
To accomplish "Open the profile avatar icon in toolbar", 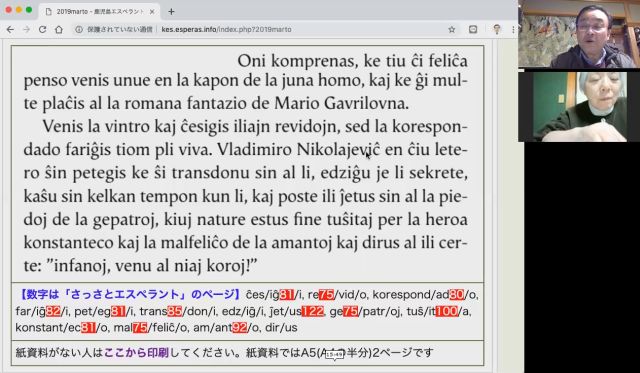I will (497, 29).
